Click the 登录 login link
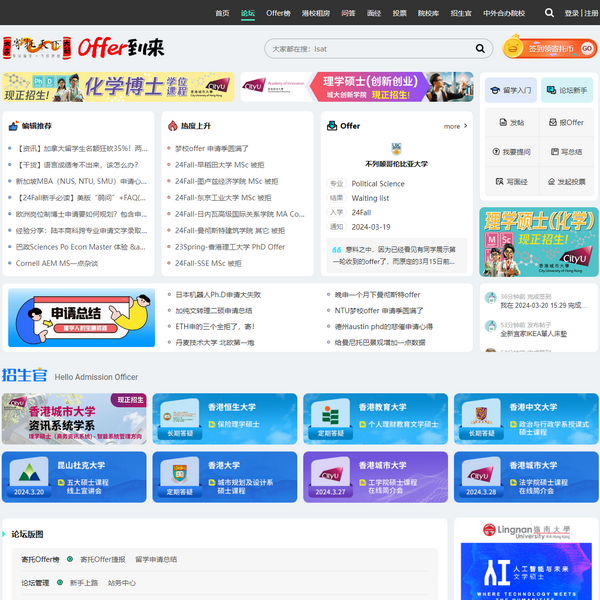Image resolution: width=600 pixels, height=600 pixels. coord(571,13)
